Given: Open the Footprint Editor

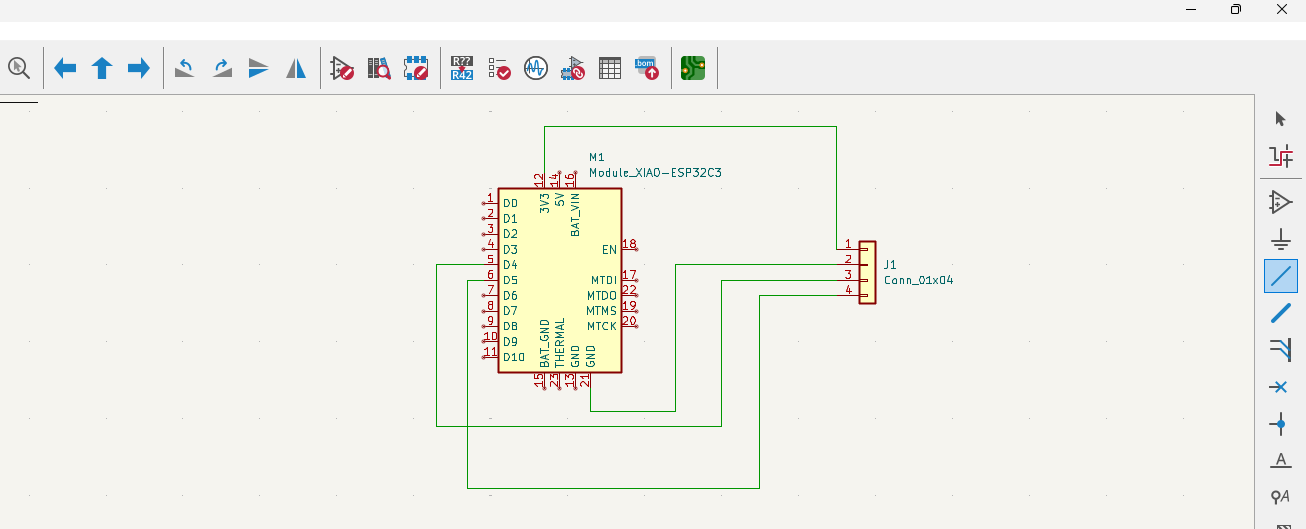Looking at the screenshot, I should (416, 68).
